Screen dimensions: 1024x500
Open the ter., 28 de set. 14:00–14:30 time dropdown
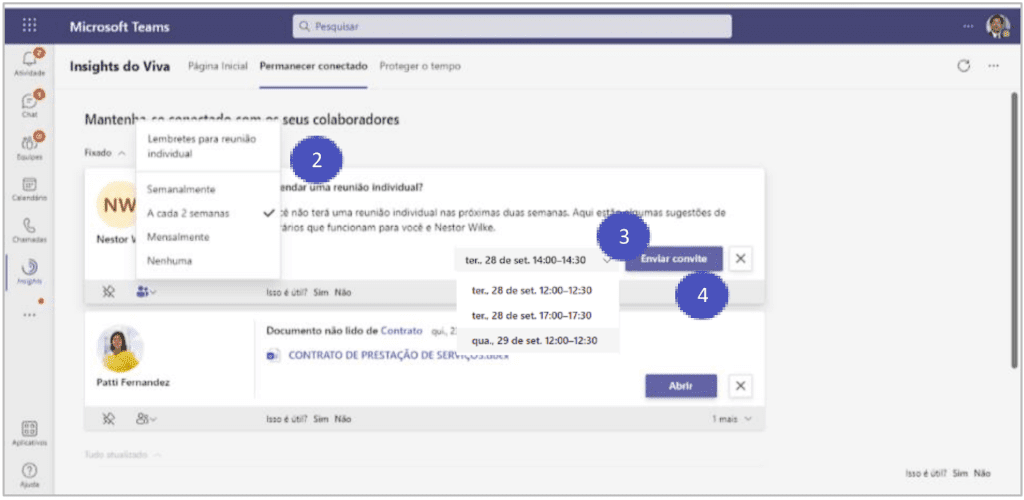point(537,259)
